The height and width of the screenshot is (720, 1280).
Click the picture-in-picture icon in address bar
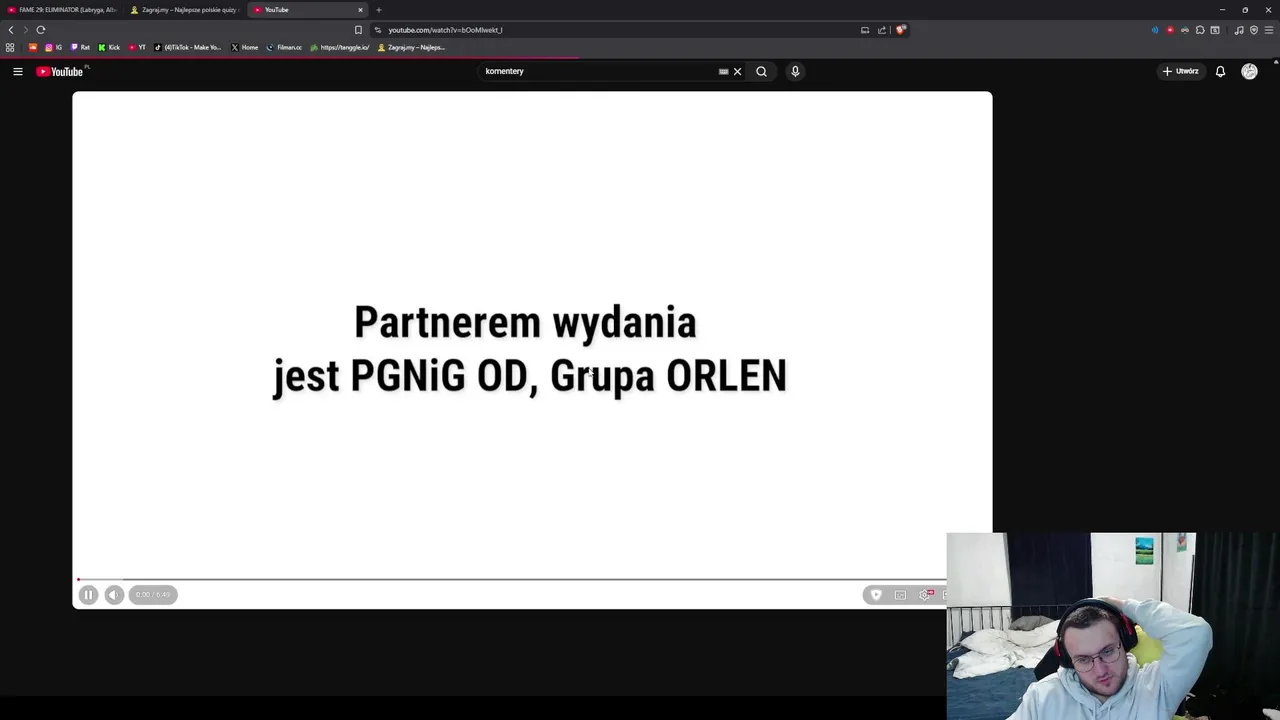[865, 30]
